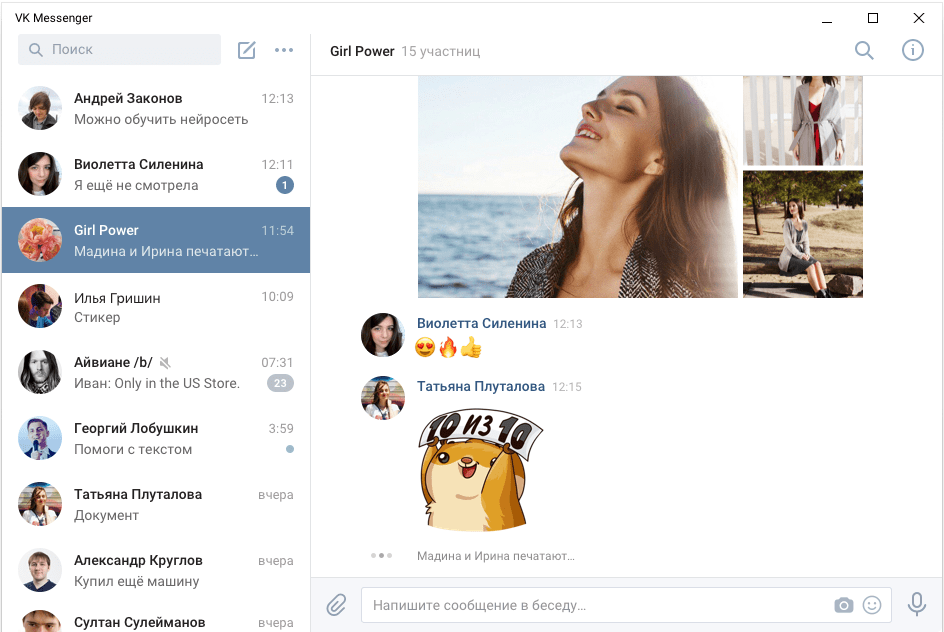
Task: Click the blue unread dot for Георгий Лобушкин
Action: click(290, 449)
